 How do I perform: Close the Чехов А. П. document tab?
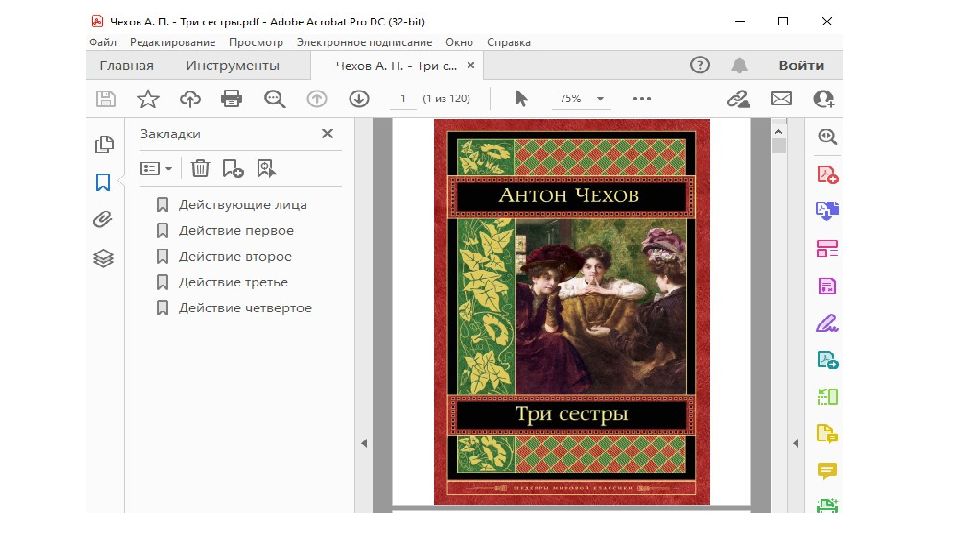click(471, 65)
